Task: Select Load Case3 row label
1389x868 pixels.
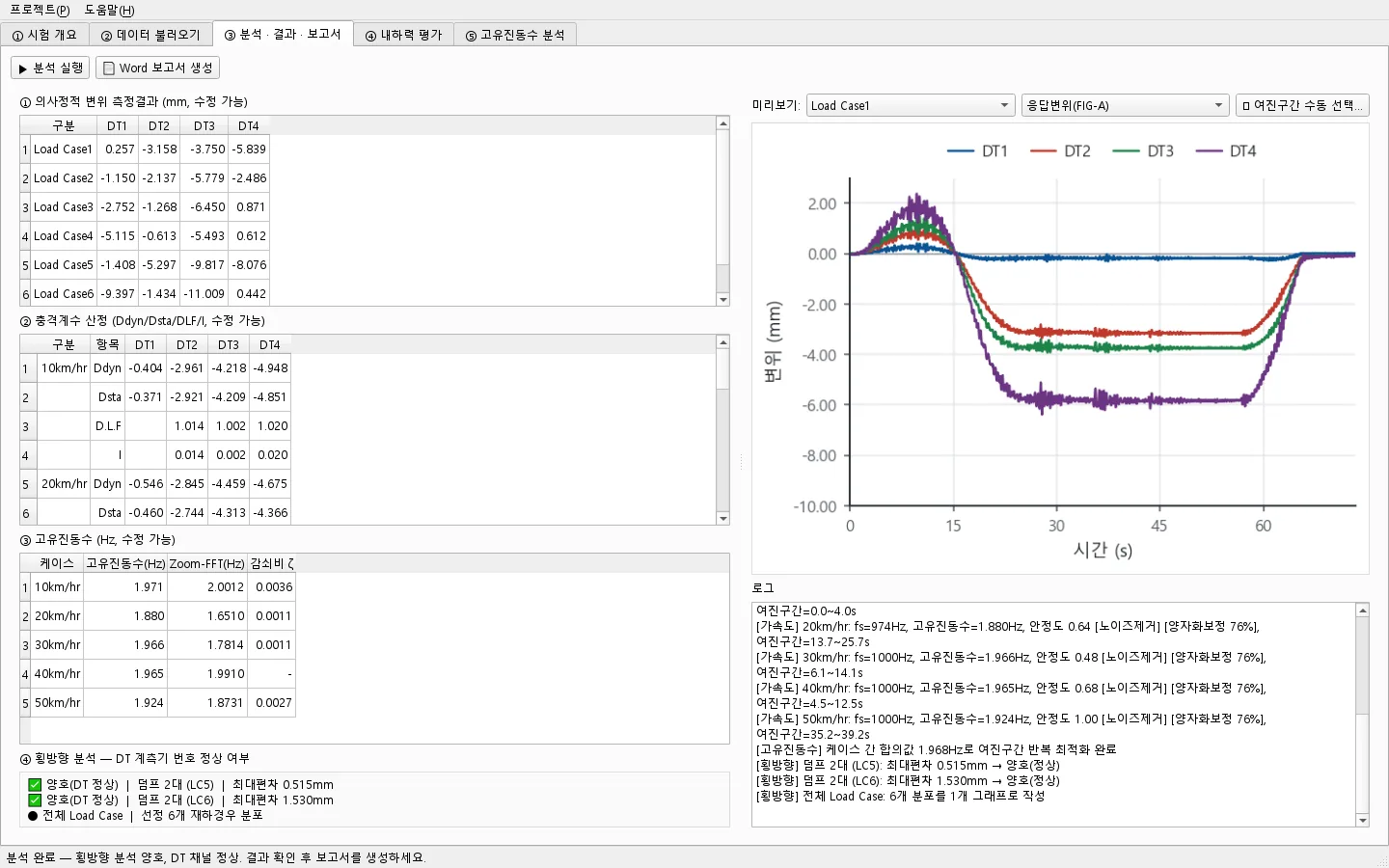Action: pos(64,207)
